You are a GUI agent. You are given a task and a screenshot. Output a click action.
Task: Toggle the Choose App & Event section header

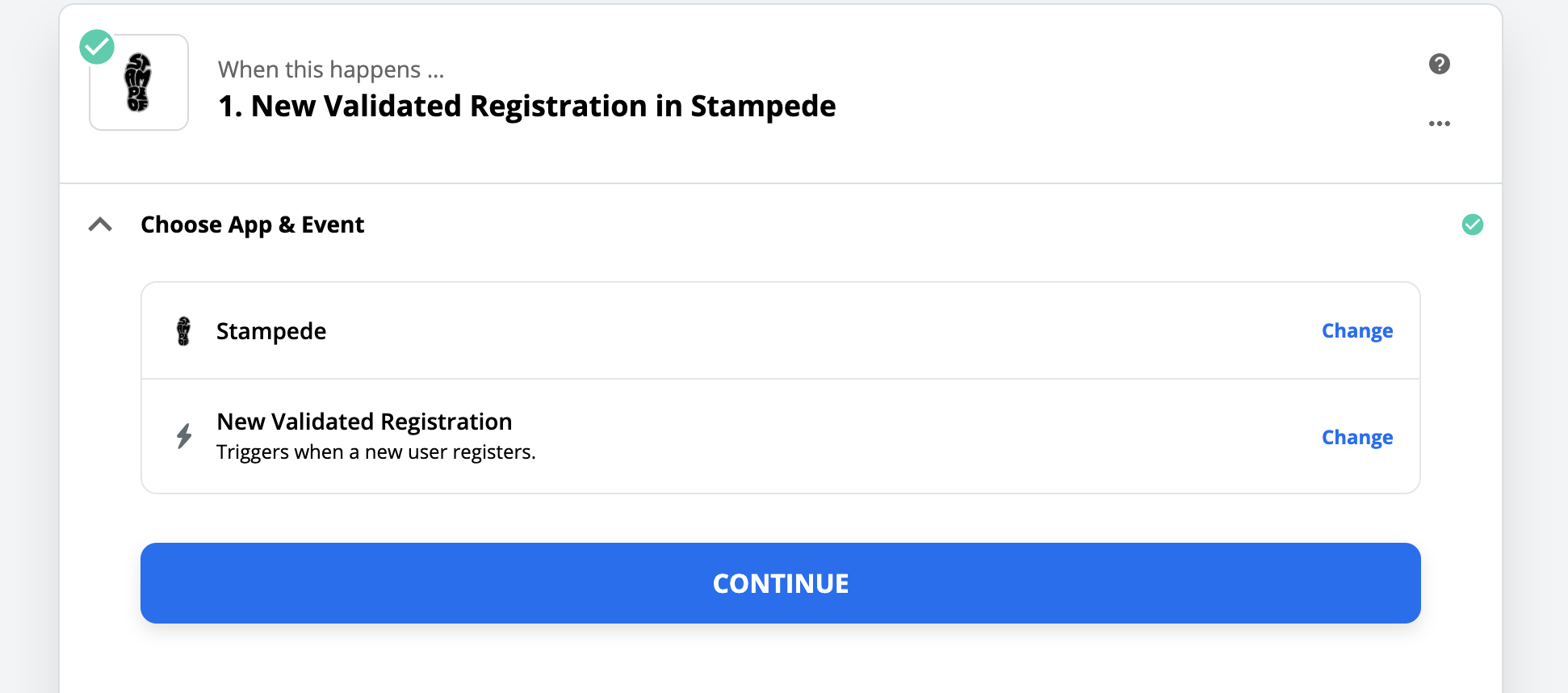[x=252, y=225]
